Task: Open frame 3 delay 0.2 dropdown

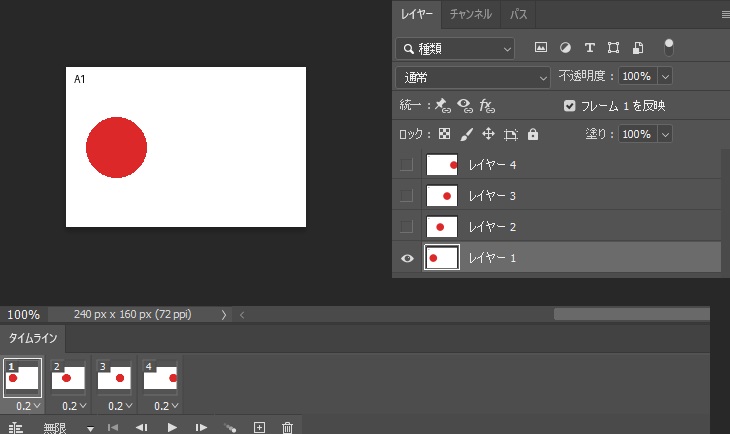Action: tap(120, 406)
